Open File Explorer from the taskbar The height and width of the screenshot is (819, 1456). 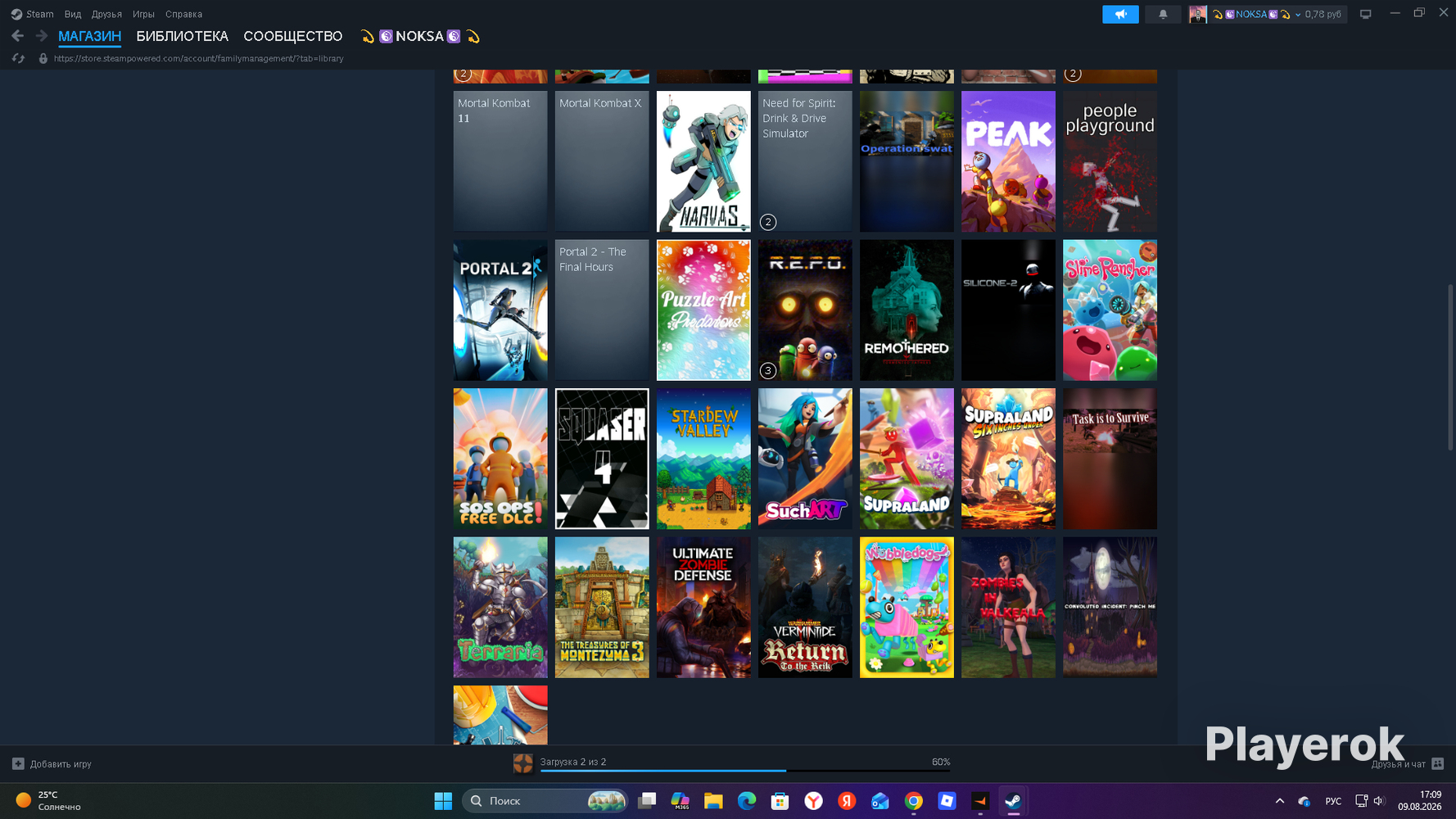713,801
